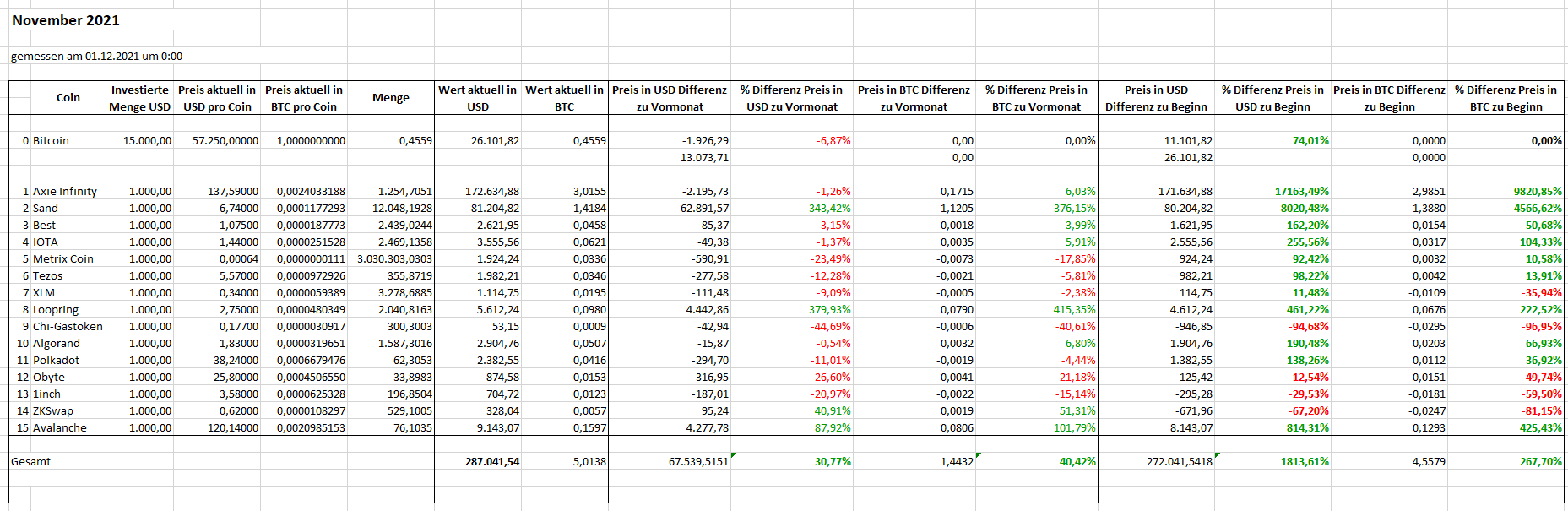Click Loopring's '379,93%' cell
The width and height of the screenshot is (1568, 511).
click(x=830, y=310)
